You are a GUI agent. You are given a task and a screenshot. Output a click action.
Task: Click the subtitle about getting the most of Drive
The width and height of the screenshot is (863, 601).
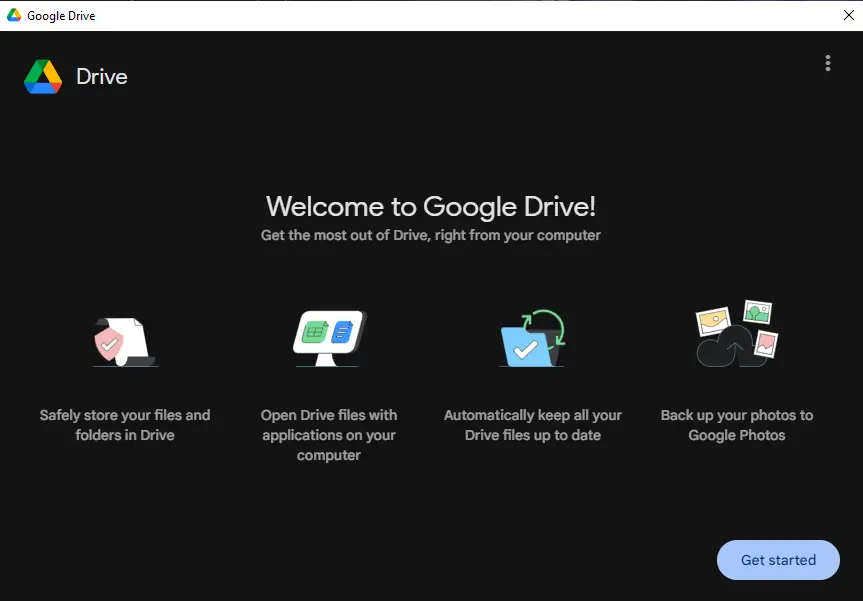tap(431, 235)
